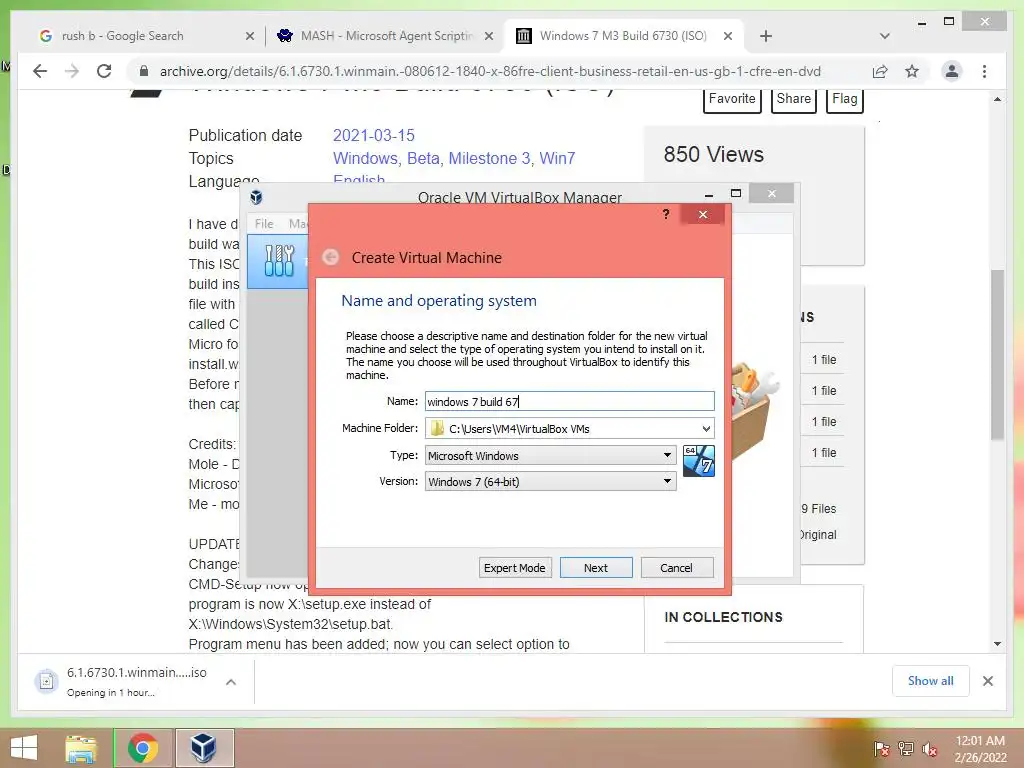Click the muted volume tray icon
Screen dimensions: 1024x768
(x=930, y=749)
